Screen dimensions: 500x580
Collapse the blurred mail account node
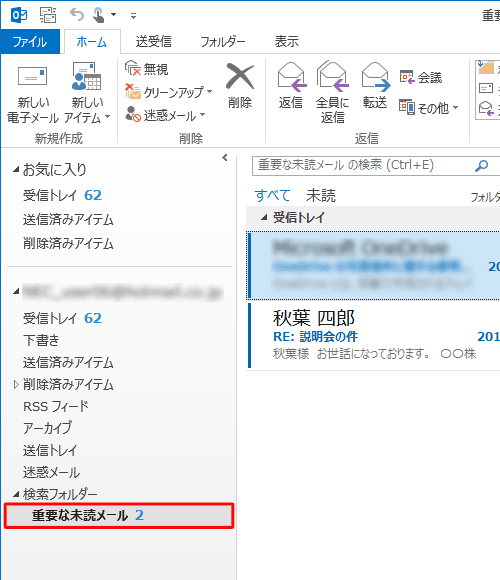(x=16, y=292)
